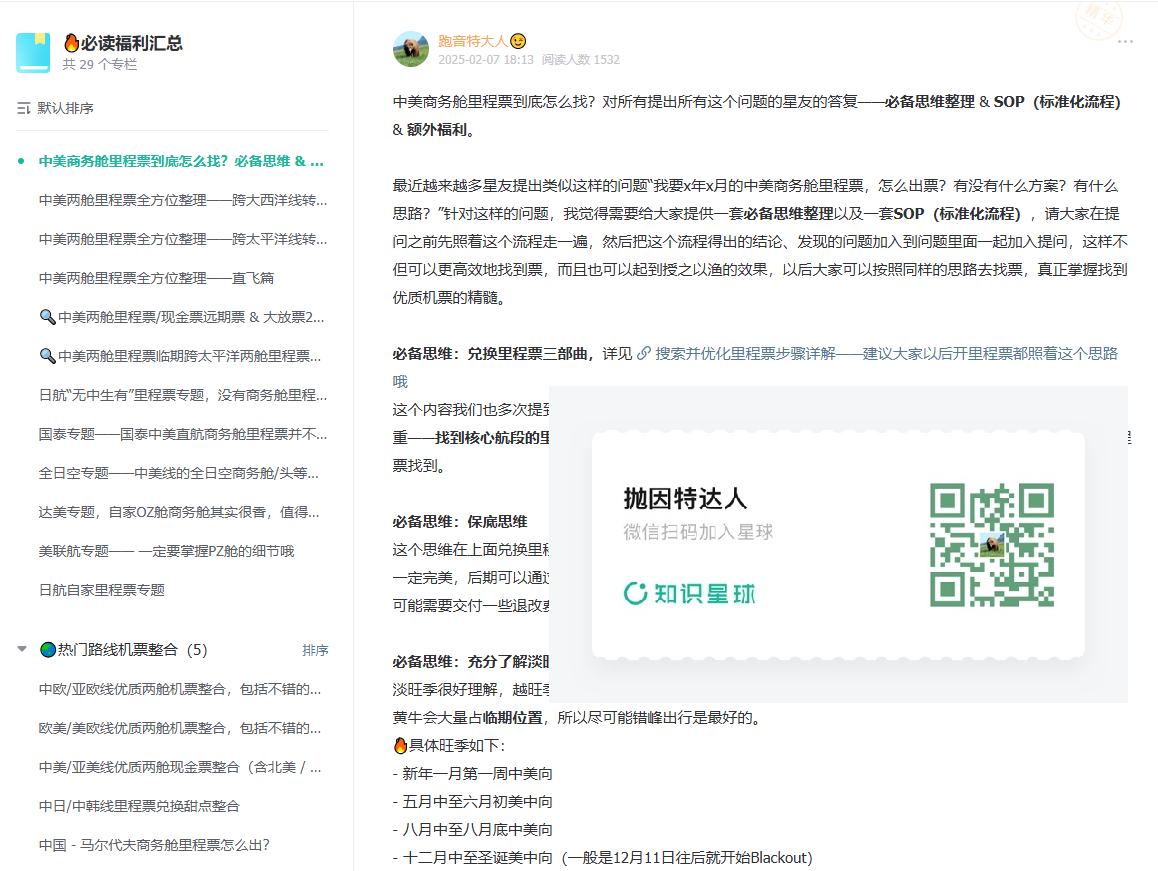The image size is (1158, 871).
Task: Select 国泰专题——国泰中美直航商务舱里程票
Action: [182, 434]
